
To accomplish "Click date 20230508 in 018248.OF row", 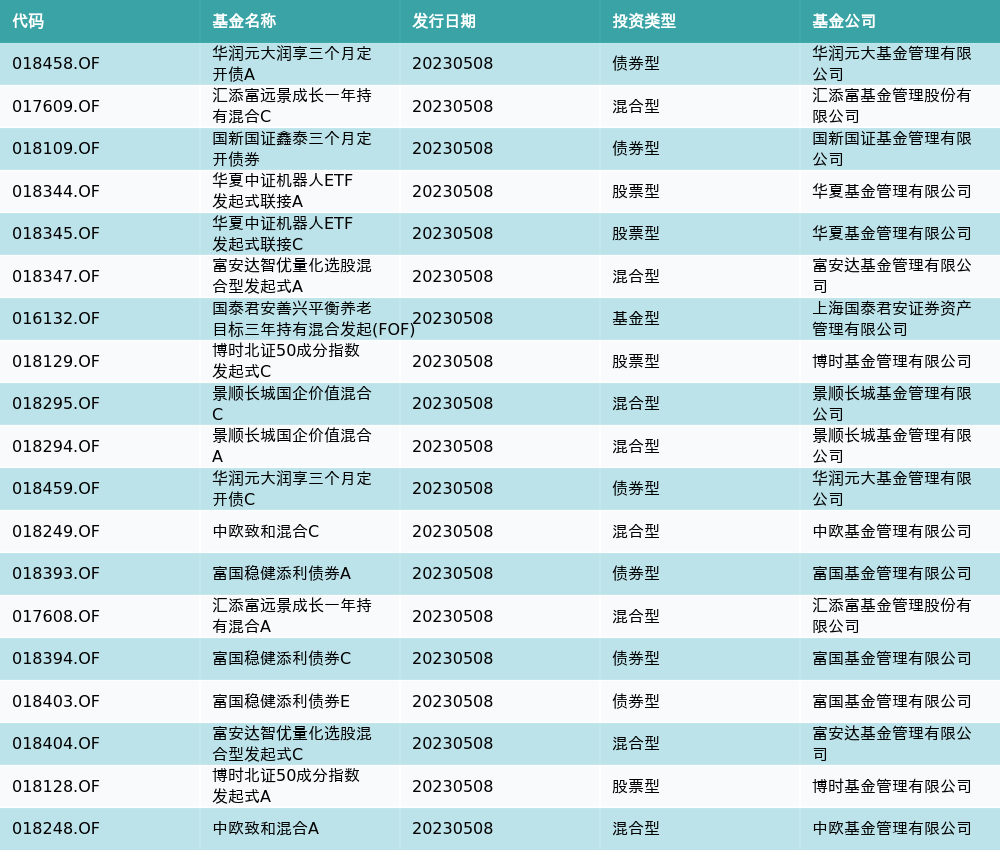I will (x=452, y=828).
